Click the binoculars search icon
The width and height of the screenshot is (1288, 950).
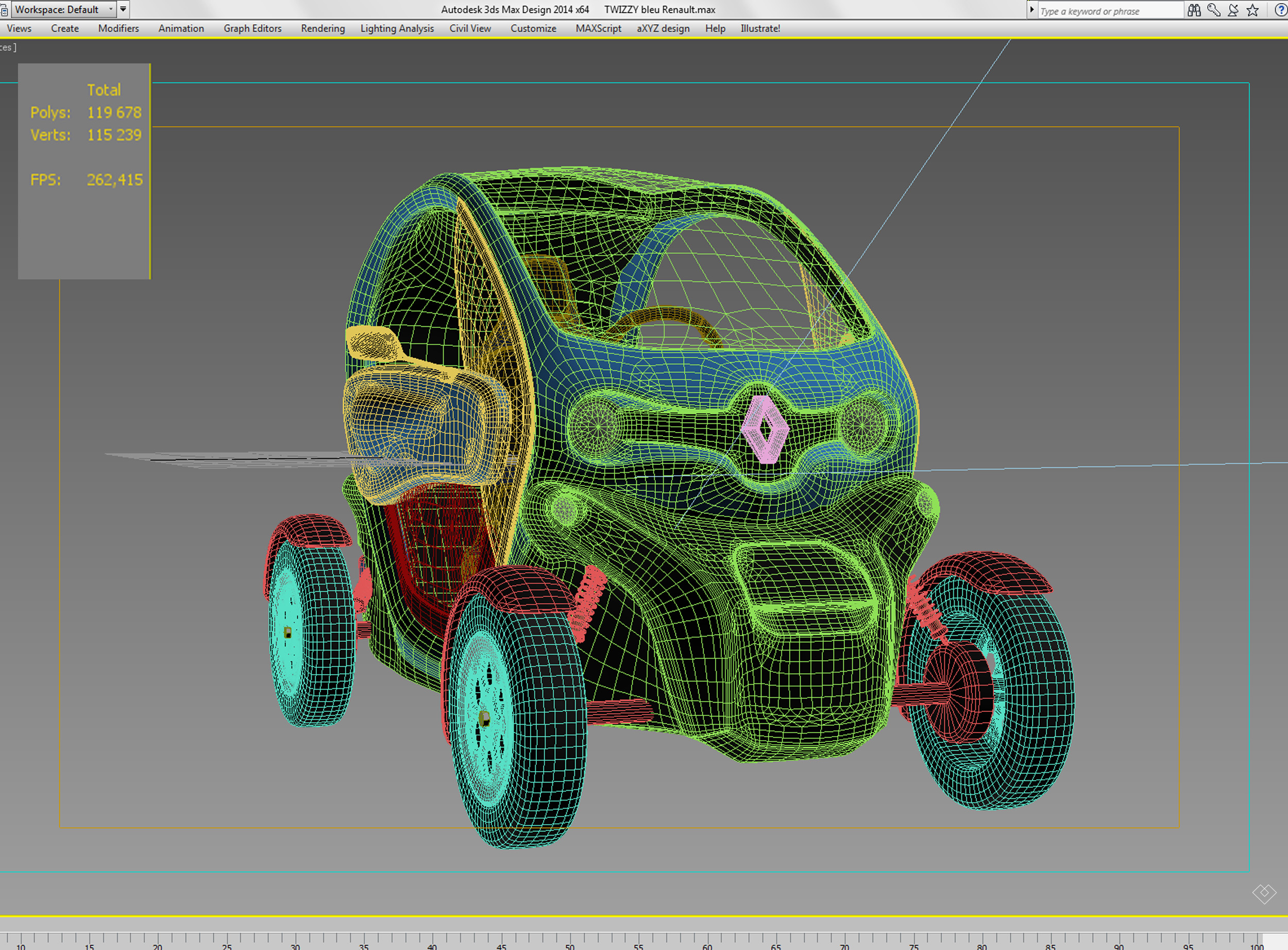click(1194, 10)
